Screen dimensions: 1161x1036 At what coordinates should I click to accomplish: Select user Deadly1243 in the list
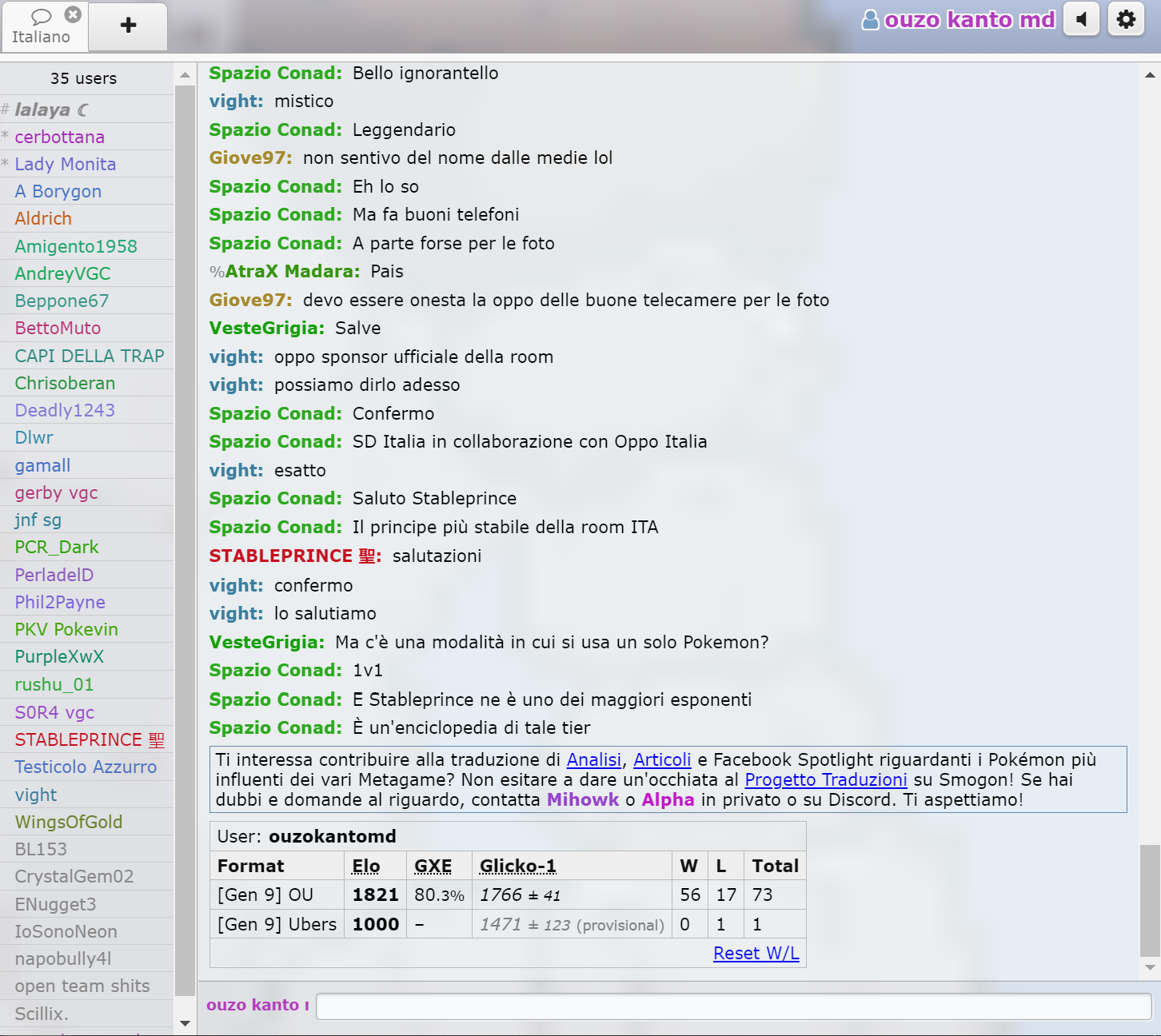click(86, 410)
